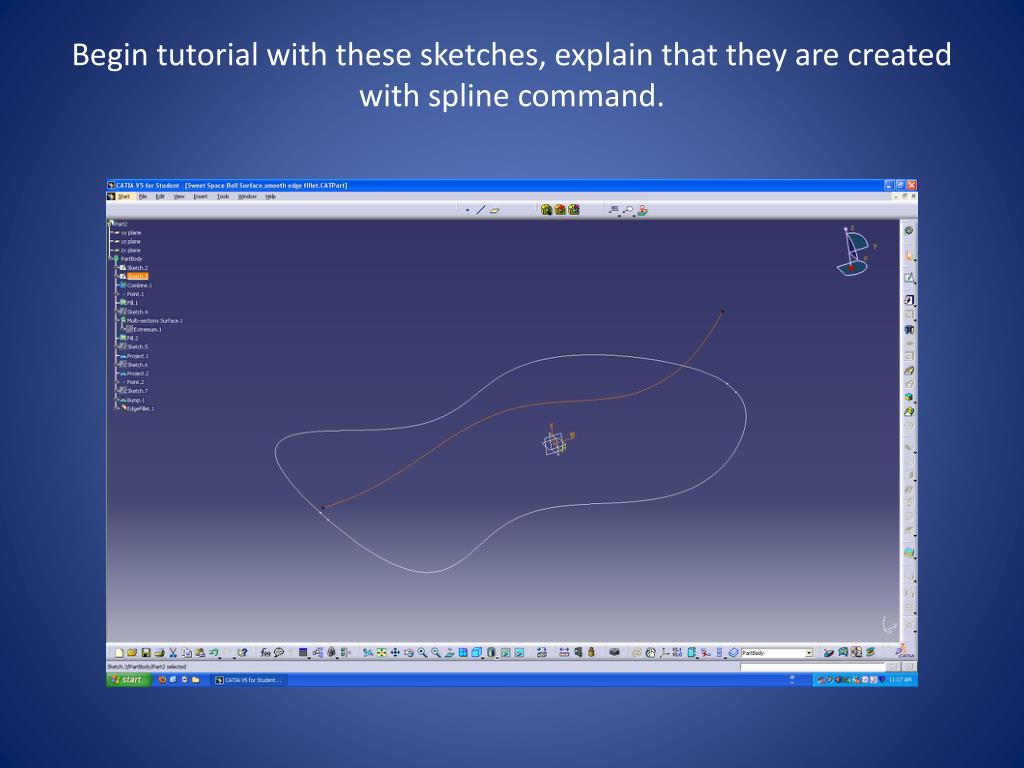Open the Undo history dropdown arrow
This screenshot has height=768, width=1024.
[219, 657]
